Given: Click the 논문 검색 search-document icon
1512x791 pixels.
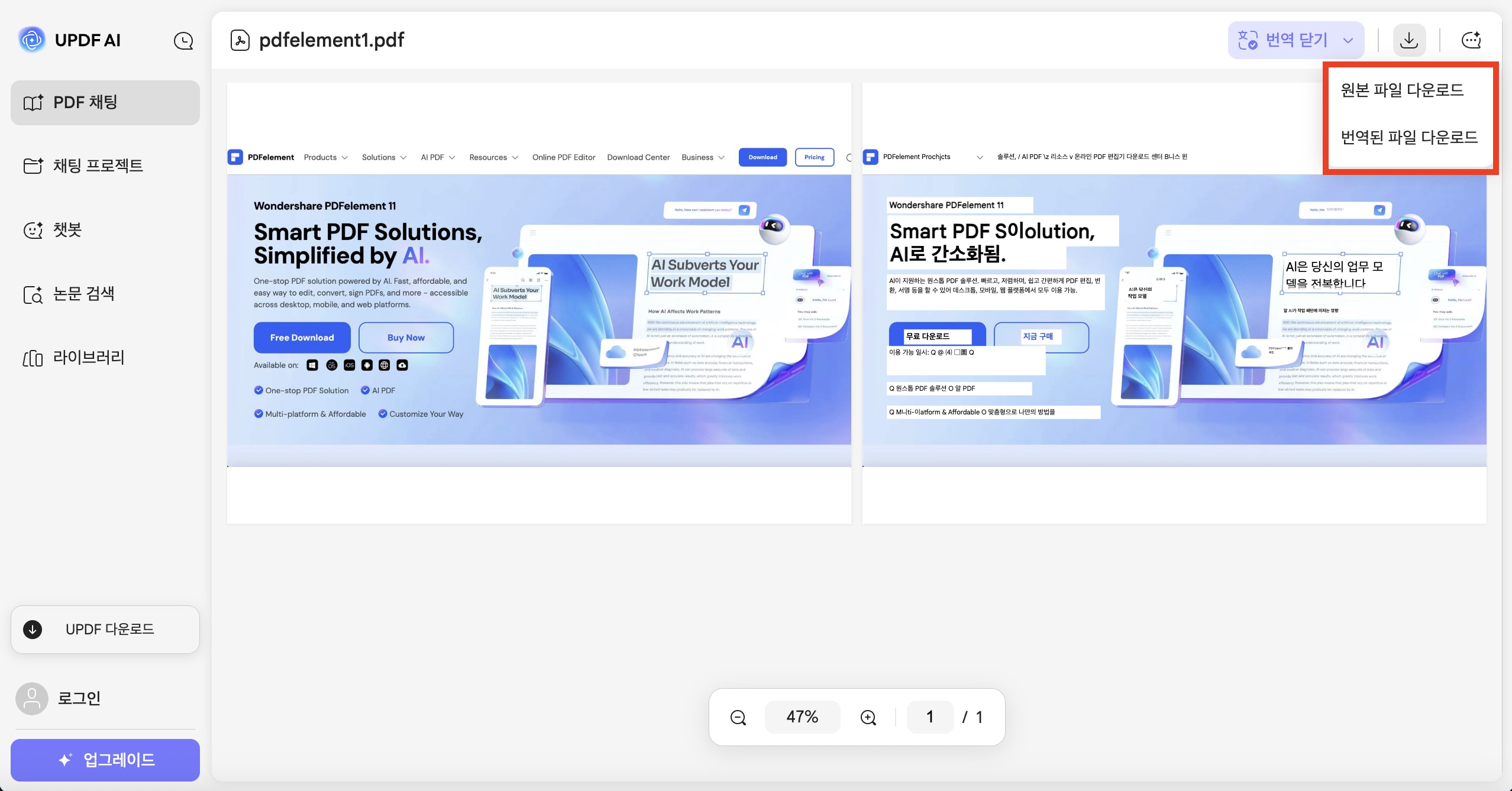Looking at the screenshot, I should click(x=33, y=294).
